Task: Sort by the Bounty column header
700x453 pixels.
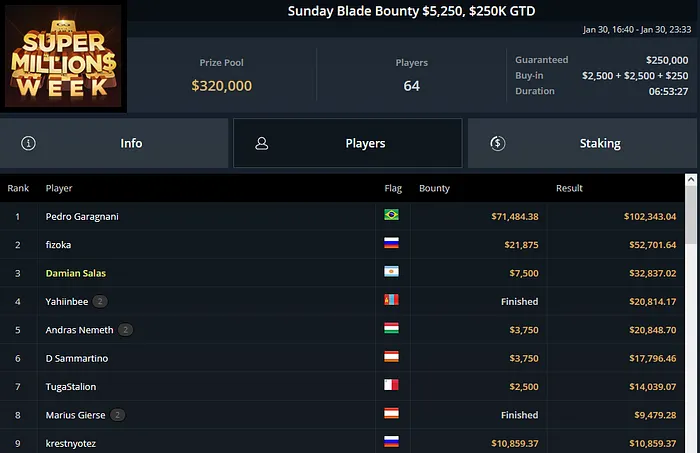Action: (x=434, y=188)
